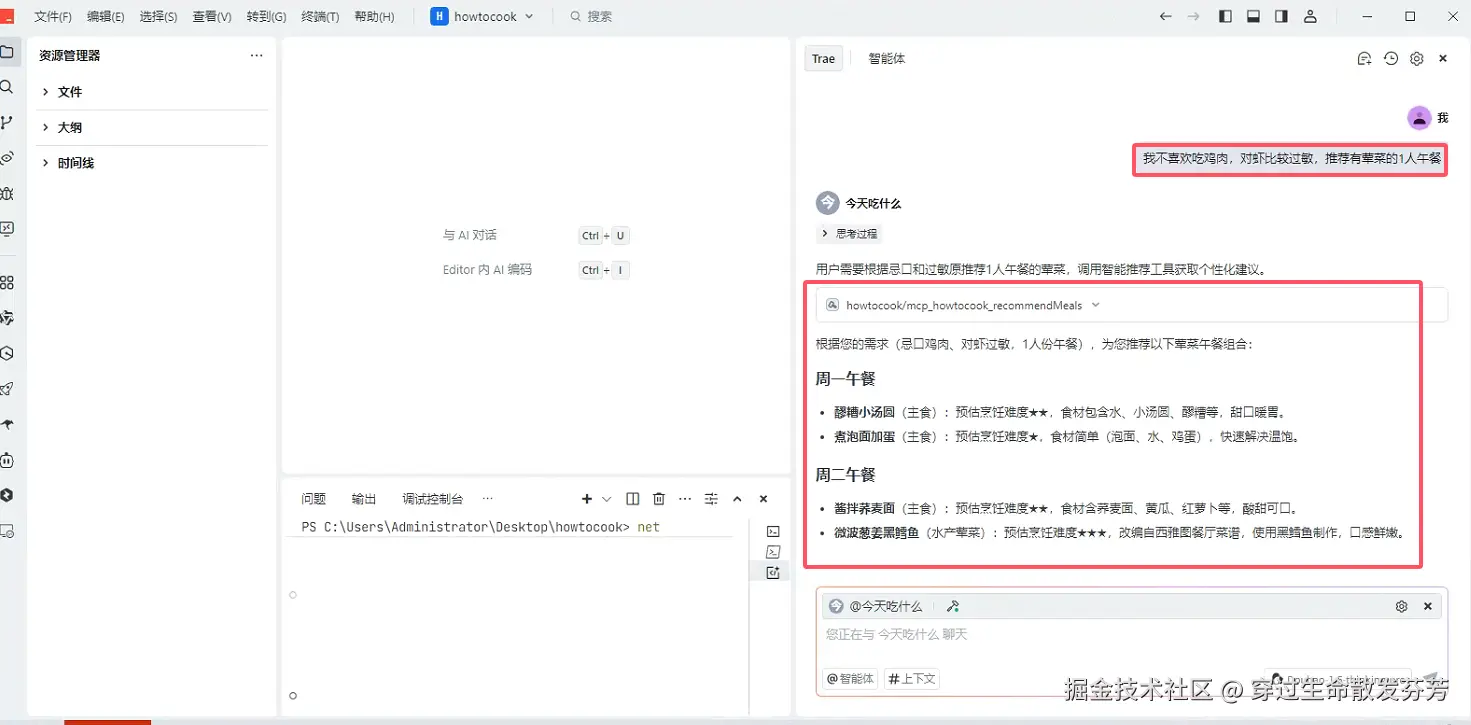Viewport: 1471px width, 725px height.
Task: Open the 文件(F) menu
Action: (x=53, y=17)
